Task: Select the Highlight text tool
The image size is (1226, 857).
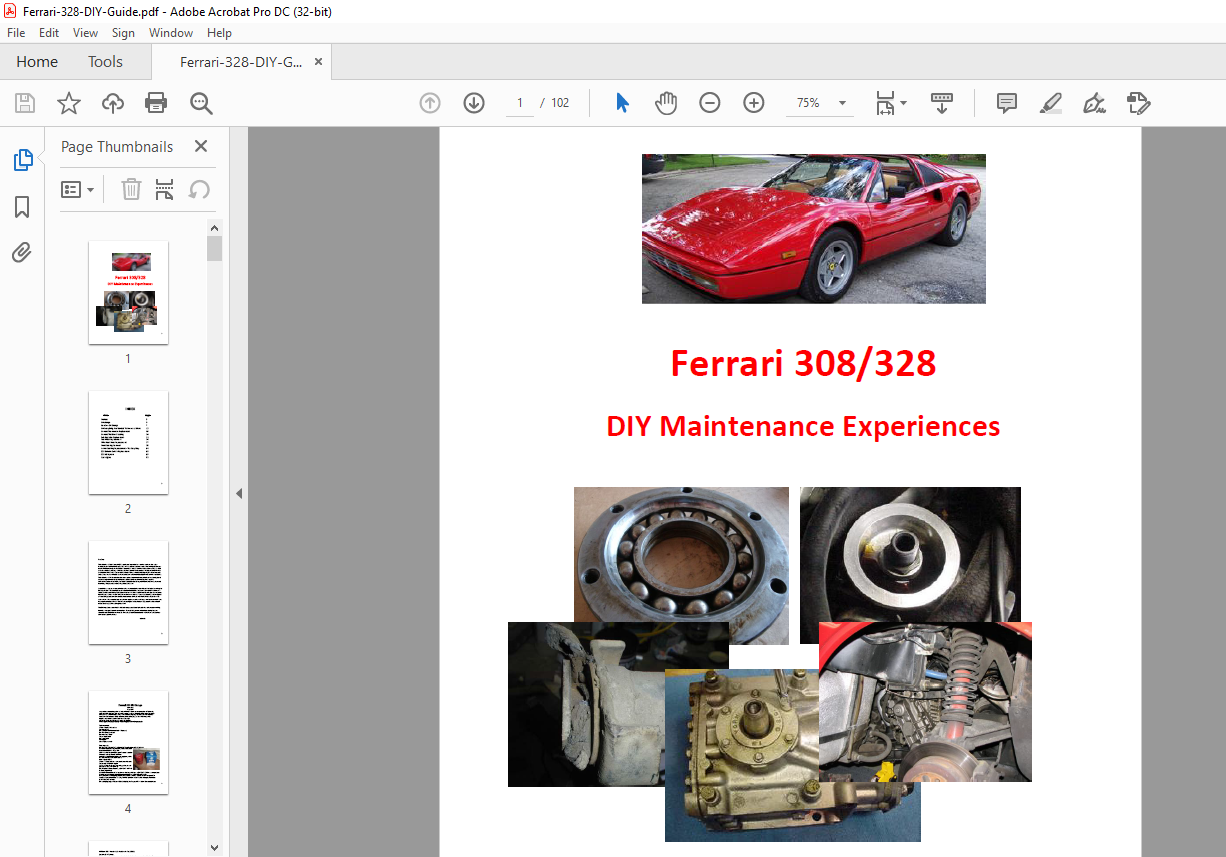Action: 1051,103
